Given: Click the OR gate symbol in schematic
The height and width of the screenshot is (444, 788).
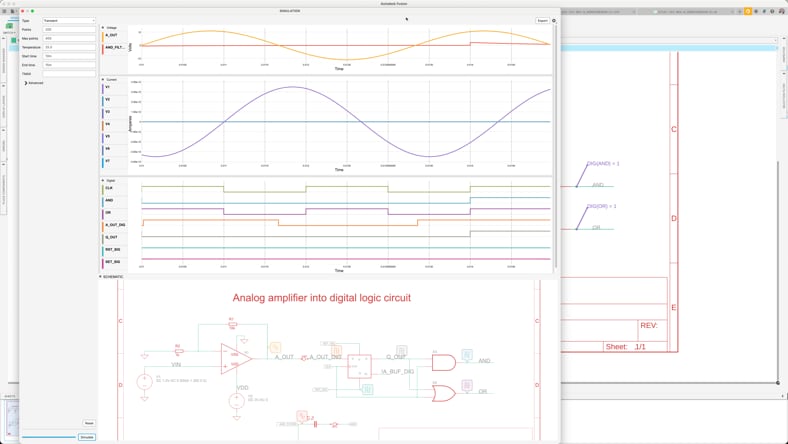Looking at the screenshot, I should tap(443, 392).
